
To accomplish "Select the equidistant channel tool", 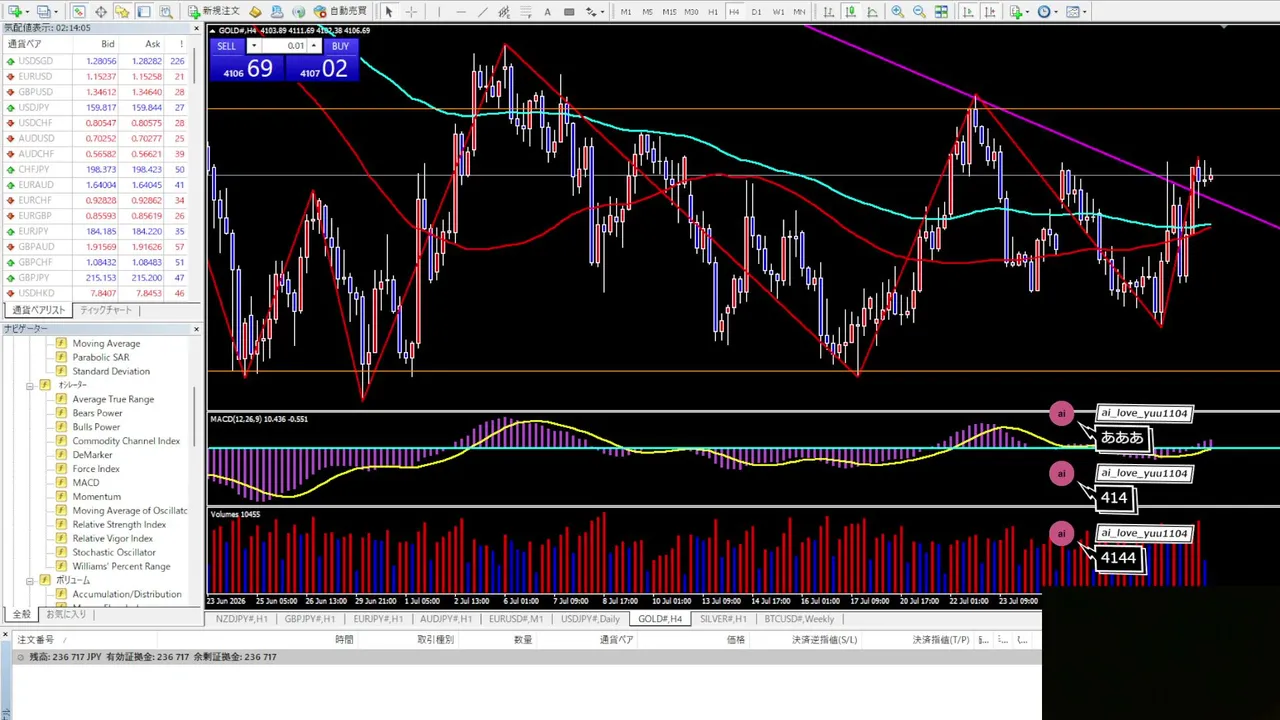I will 504,12.
